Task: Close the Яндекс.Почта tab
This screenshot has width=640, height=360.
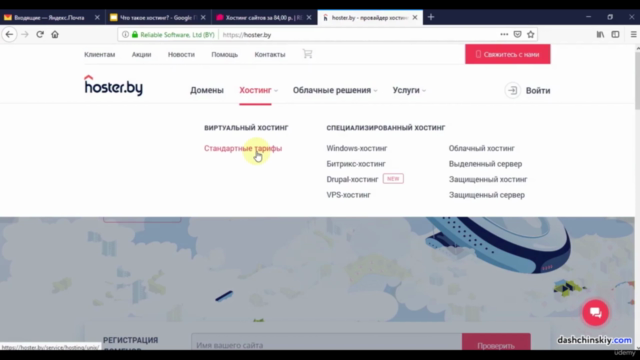Action: coord(97,18)
